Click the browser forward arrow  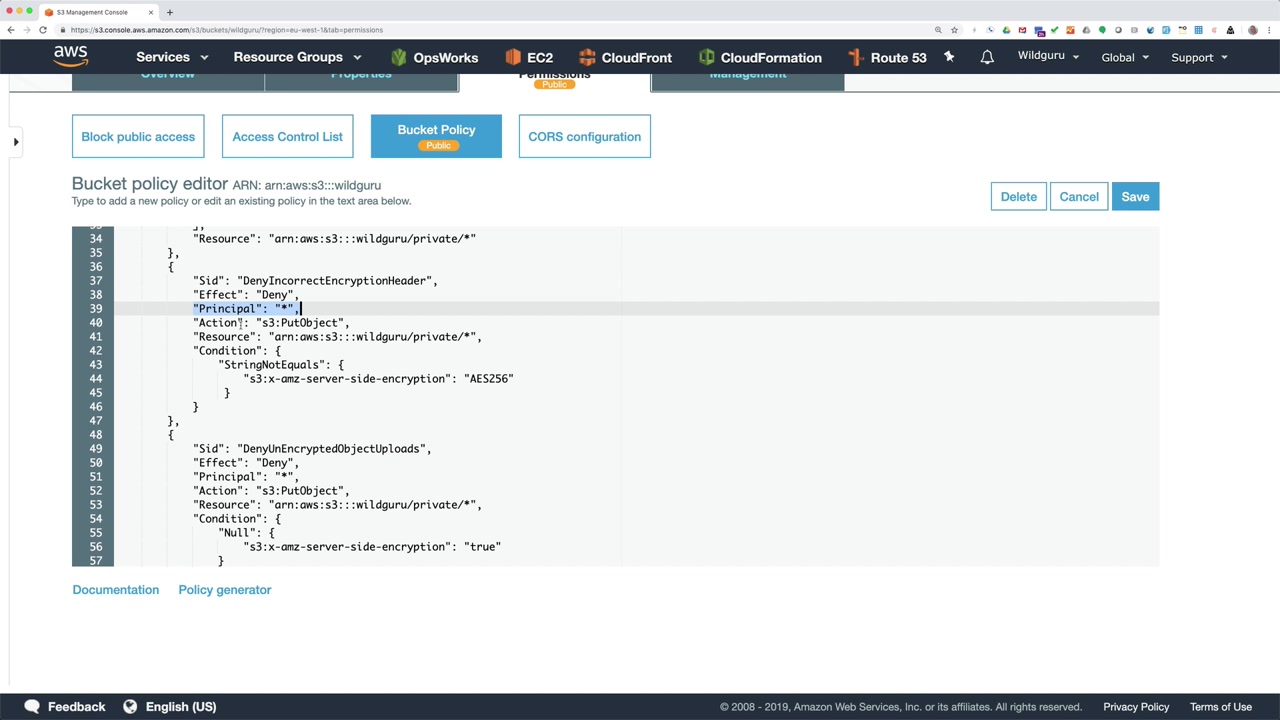pos(27,30)
